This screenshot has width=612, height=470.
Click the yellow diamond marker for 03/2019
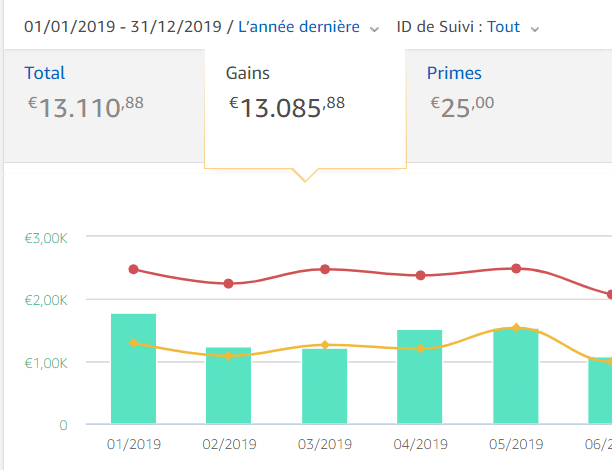(x=325, y=345)
